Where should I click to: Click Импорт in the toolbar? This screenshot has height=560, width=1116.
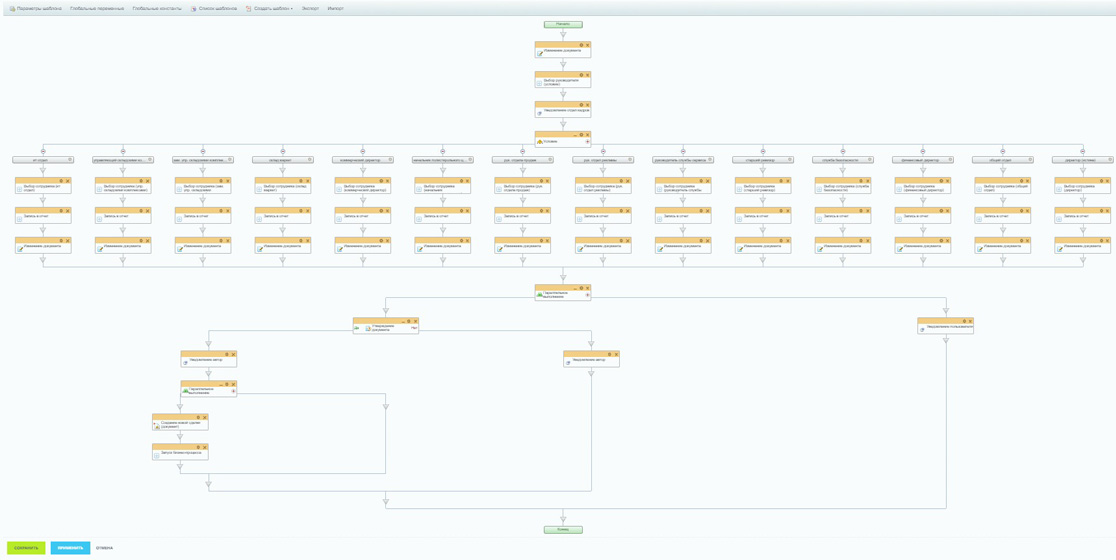pos(335,9)
